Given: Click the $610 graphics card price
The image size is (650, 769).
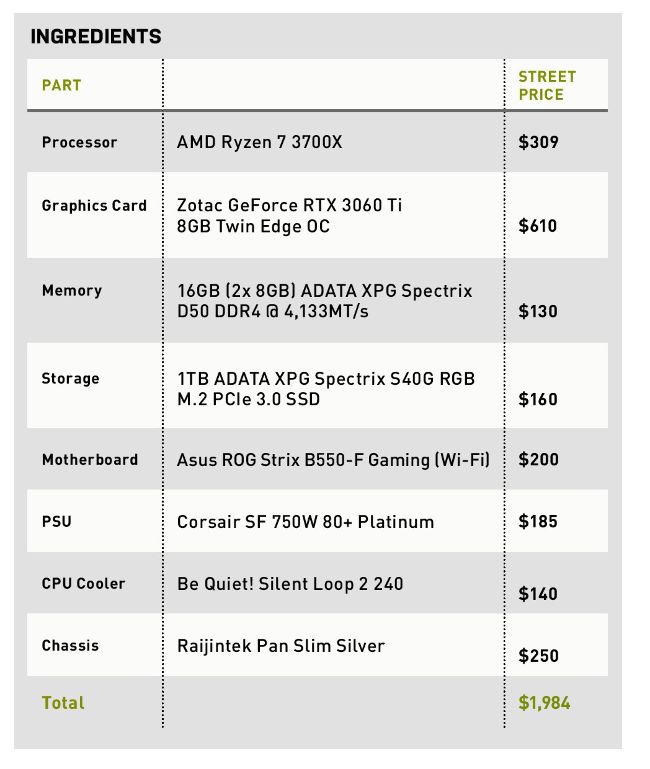Looking at the screenshot, I should pyautogui.click(x=538, y=226).
